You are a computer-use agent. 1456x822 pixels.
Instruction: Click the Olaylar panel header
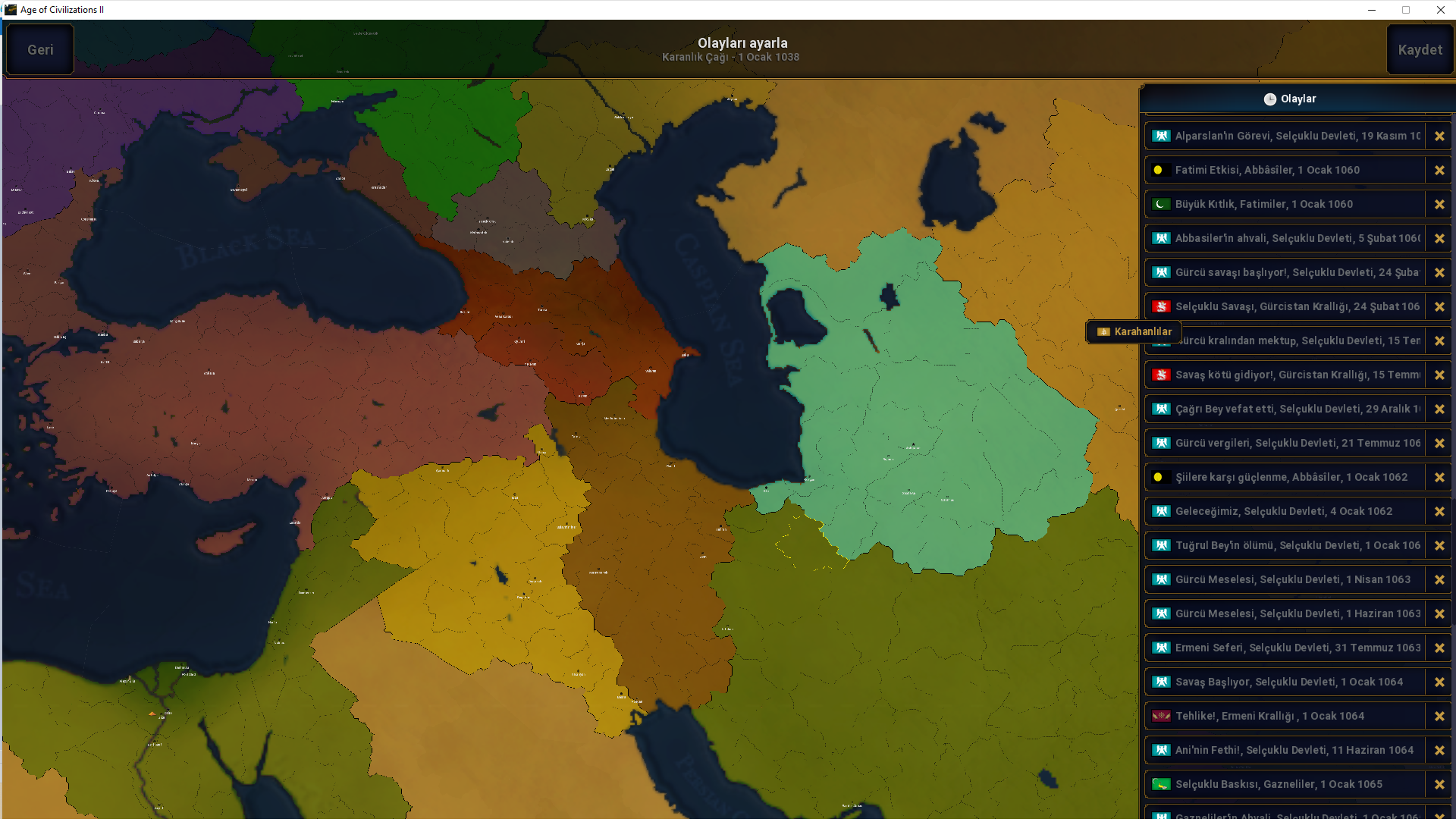tap(1297, 99)
